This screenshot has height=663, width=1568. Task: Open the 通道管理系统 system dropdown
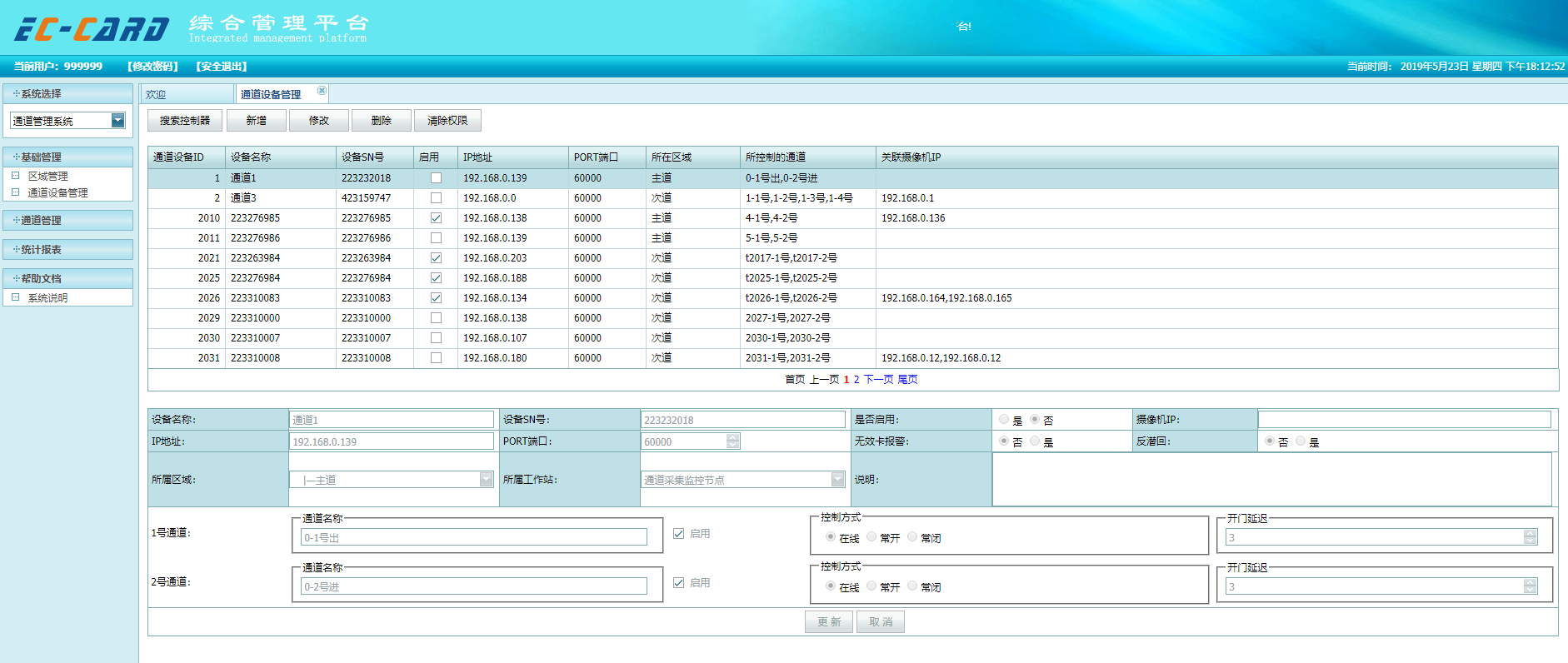[118, 121]
